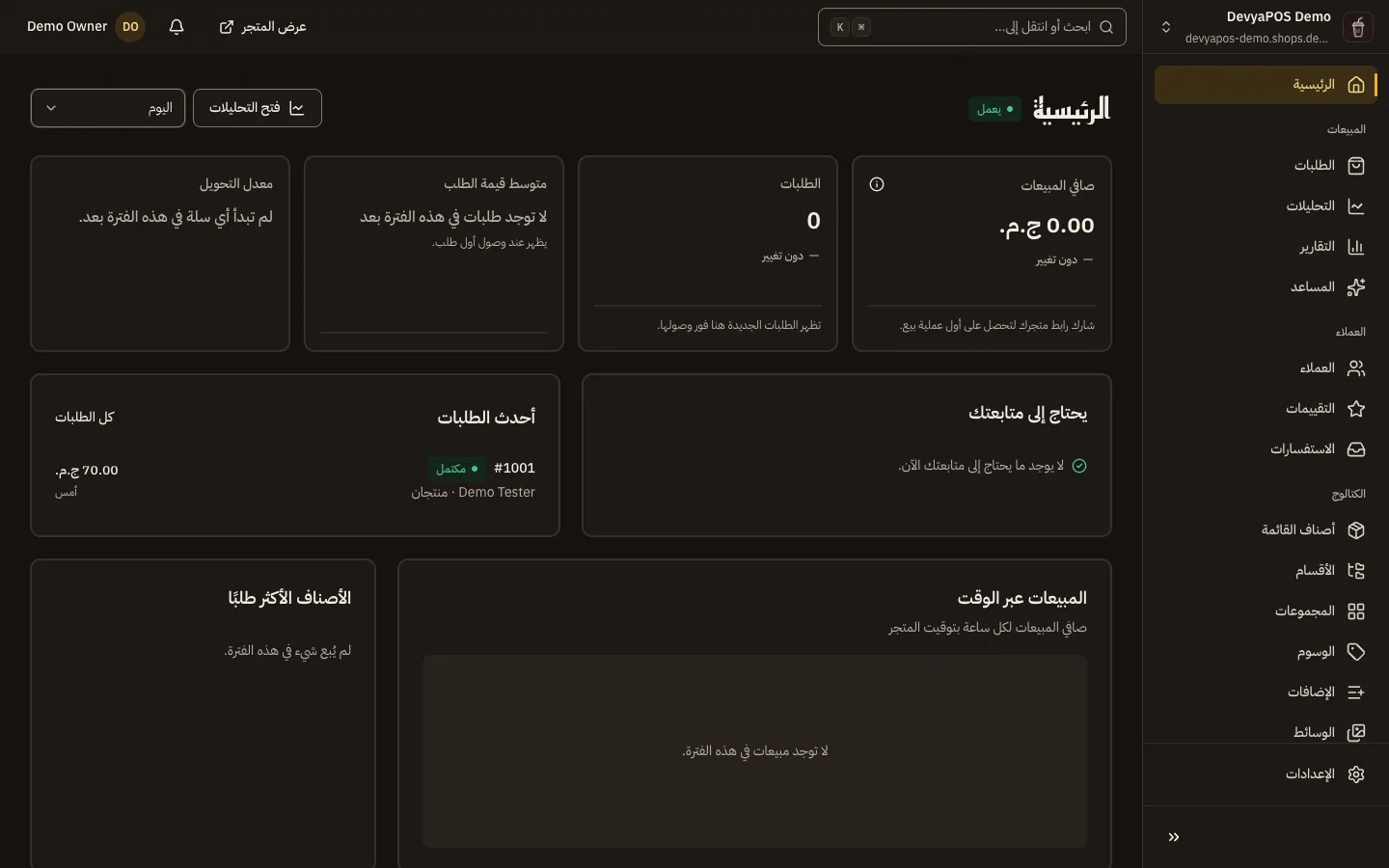Image resolution: width=1389 pixels, height=868 pixels.
Task: Click the line chart icon for التحليلات
Action: pyautogui.click(x=1356, y=206)
